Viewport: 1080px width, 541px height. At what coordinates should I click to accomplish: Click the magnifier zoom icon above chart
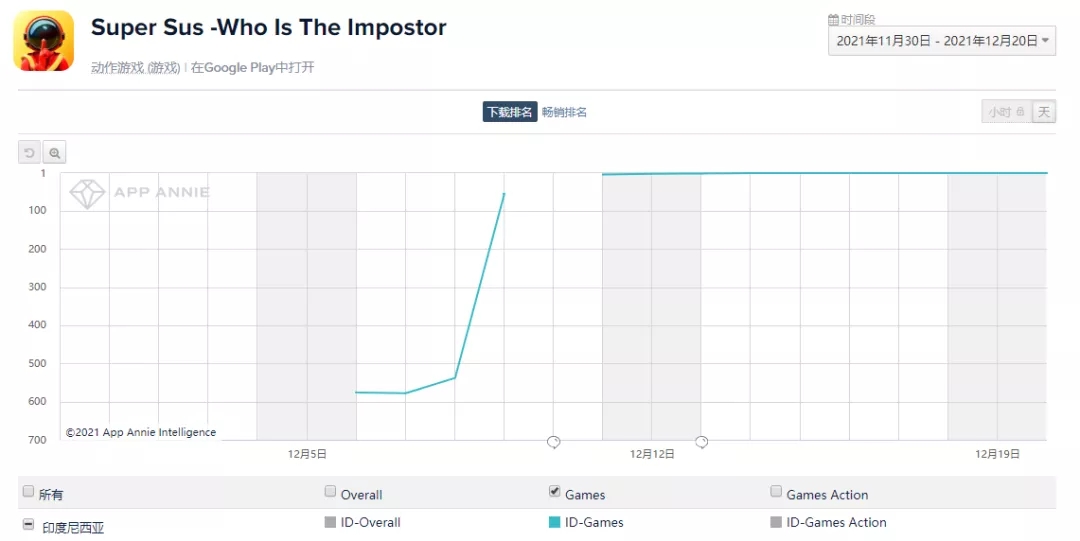tap(55, 153)
